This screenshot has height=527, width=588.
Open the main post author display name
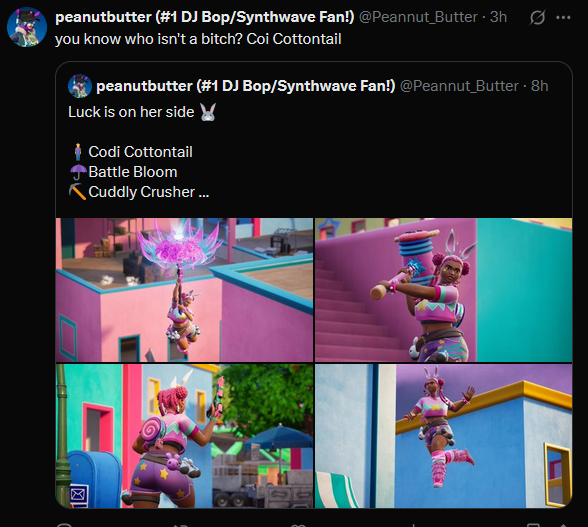click(x=204, y=17)
